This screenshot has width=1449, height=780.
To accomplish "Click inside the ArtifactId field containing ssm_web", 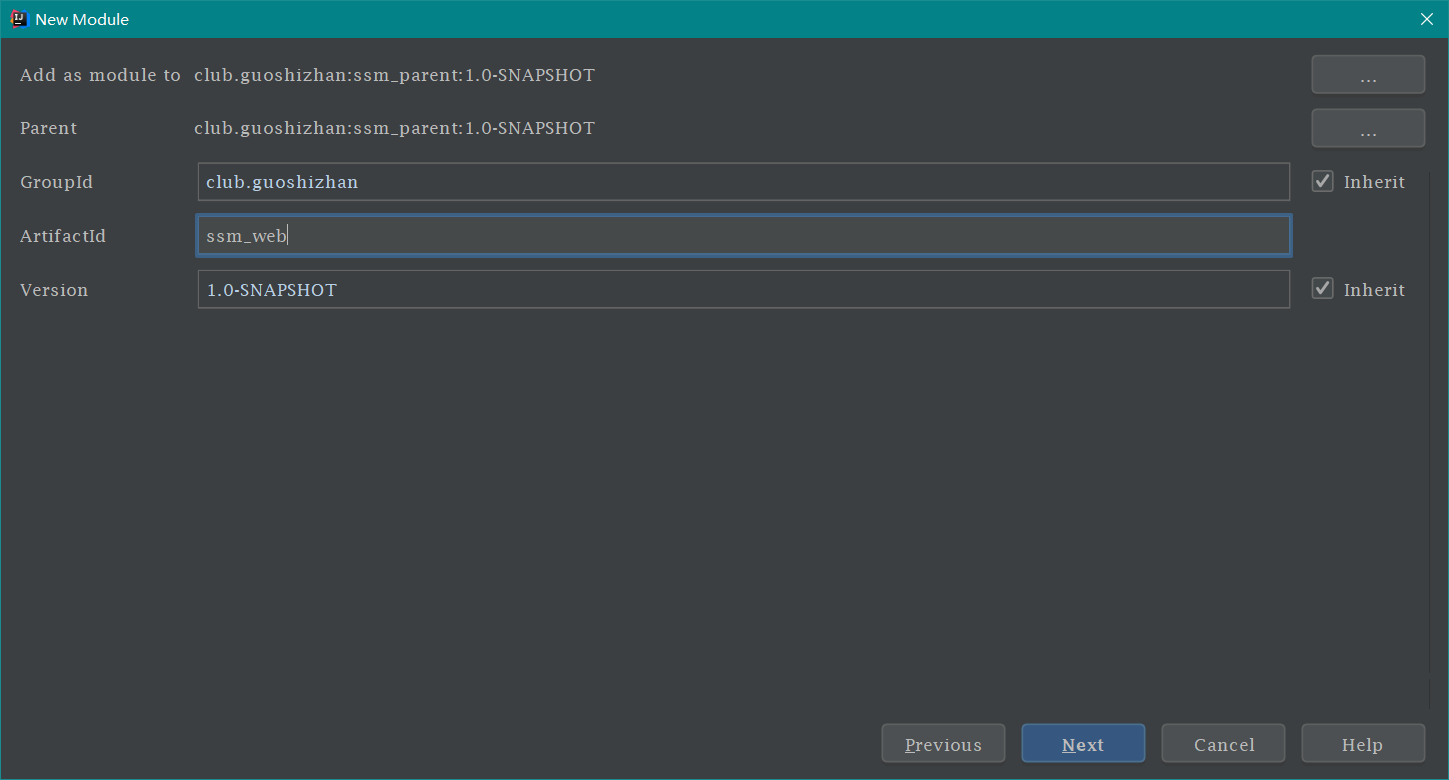I will [743, 236].
